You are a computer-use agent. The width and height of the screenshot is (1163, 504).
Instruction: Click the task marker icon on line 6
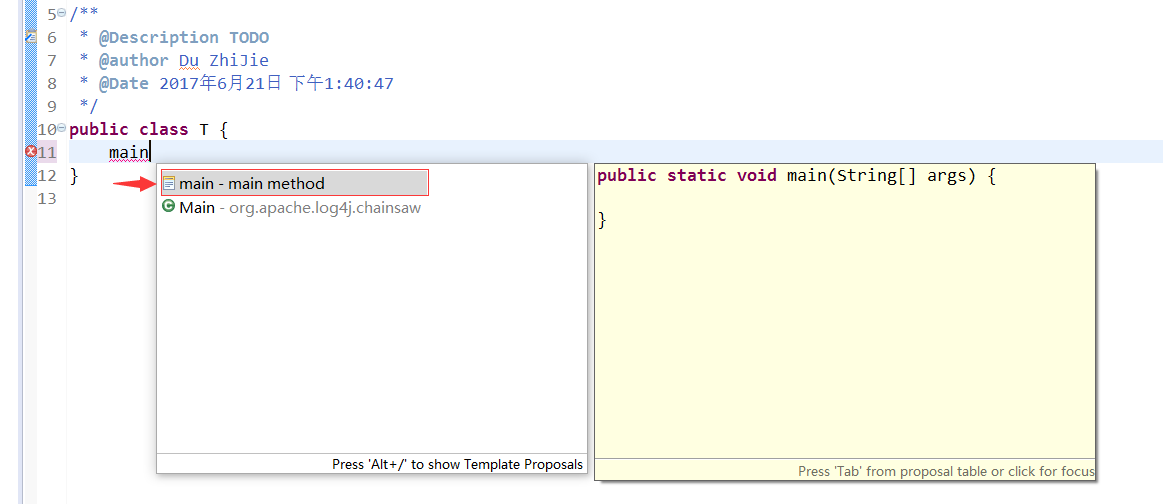pos(31,36)
